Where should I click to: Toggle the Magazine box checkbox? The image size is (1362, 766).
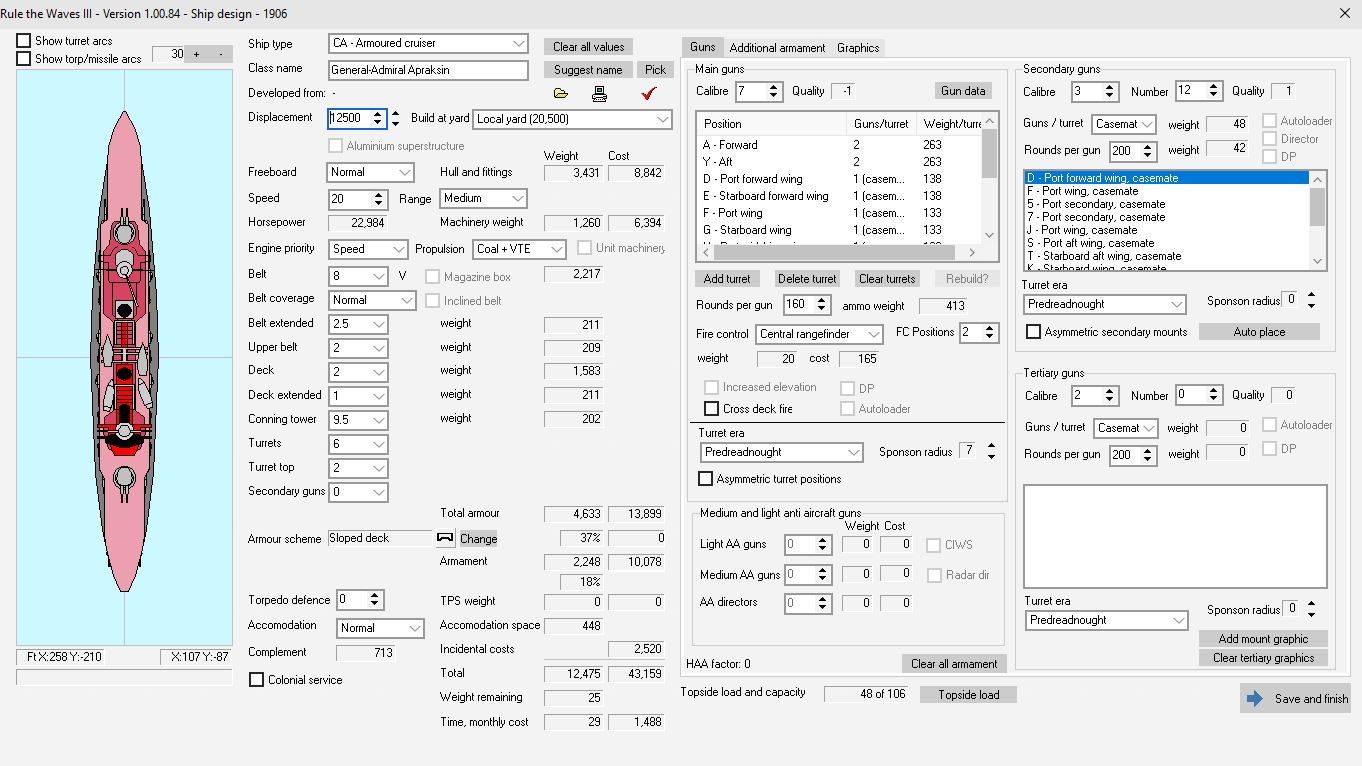(x=433, y=277)
